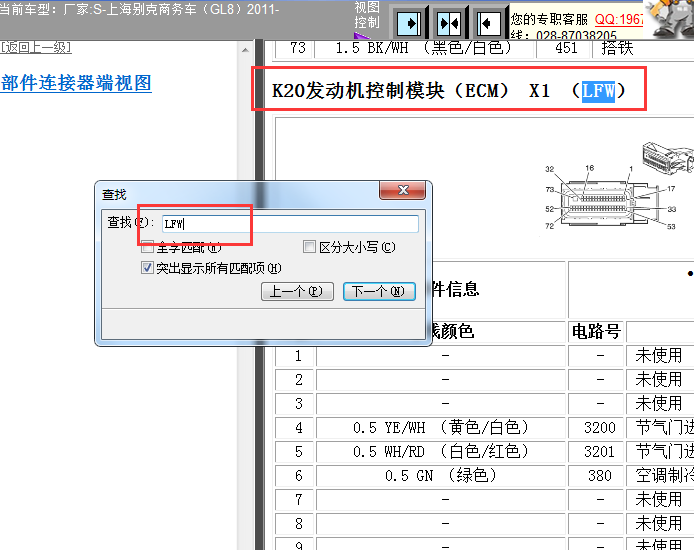This screenshot has width=694, height=550.
Task: Click 0.5 WH/RD wire color cell
Action: coord(441,451)
